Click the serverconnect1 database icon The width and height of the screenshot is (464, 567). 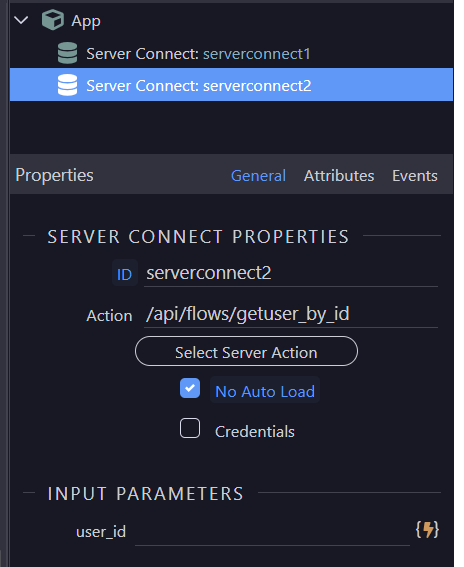(68, 53)
